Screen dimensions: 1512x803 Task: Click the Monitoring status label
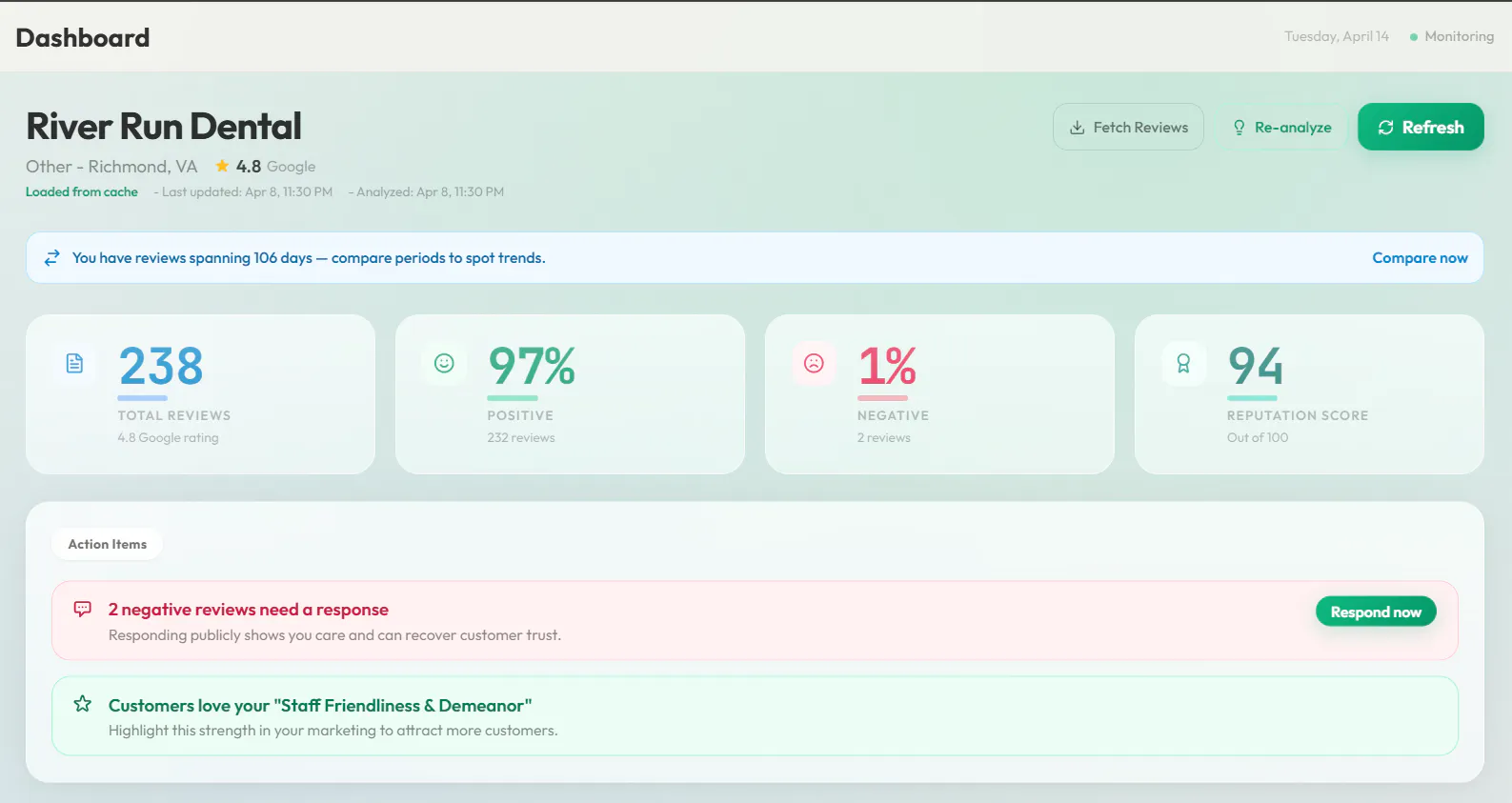[x=1459, y=36]
